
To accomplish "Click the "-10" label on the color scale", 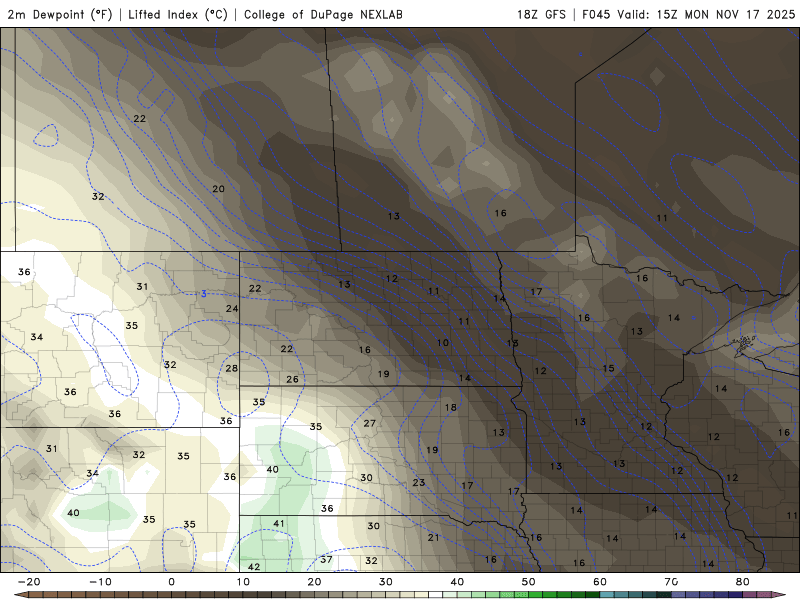I will (x=100, y=582).
